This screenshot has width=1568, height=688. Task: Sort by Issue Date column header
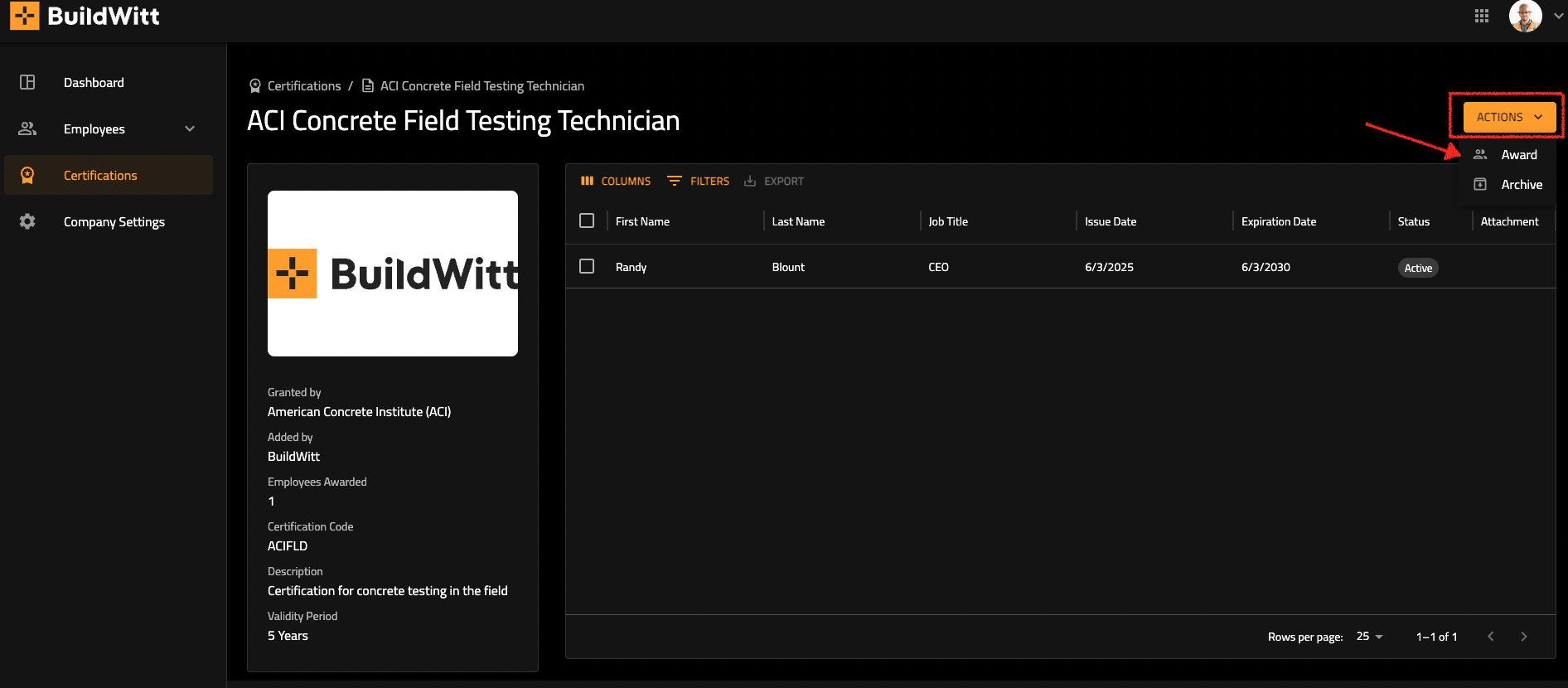click(x=1111, y=221)
